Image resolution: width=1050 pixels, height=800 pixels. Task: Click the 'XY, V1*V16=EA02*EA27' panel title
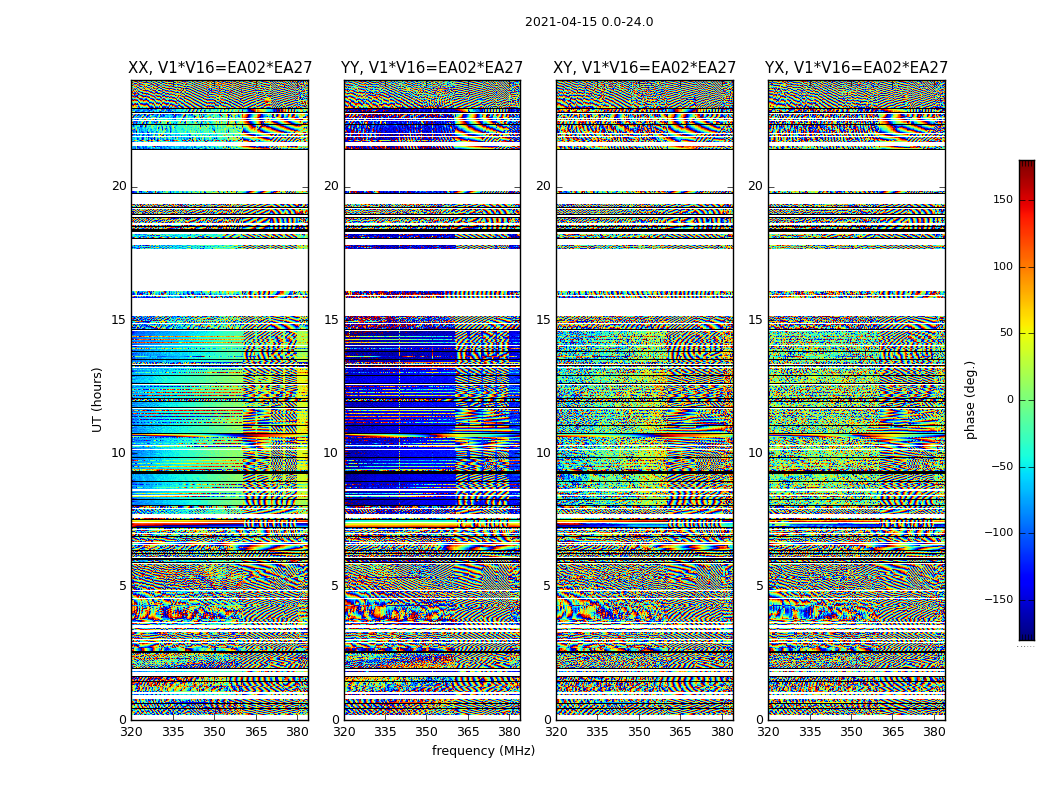click(644, 68)
